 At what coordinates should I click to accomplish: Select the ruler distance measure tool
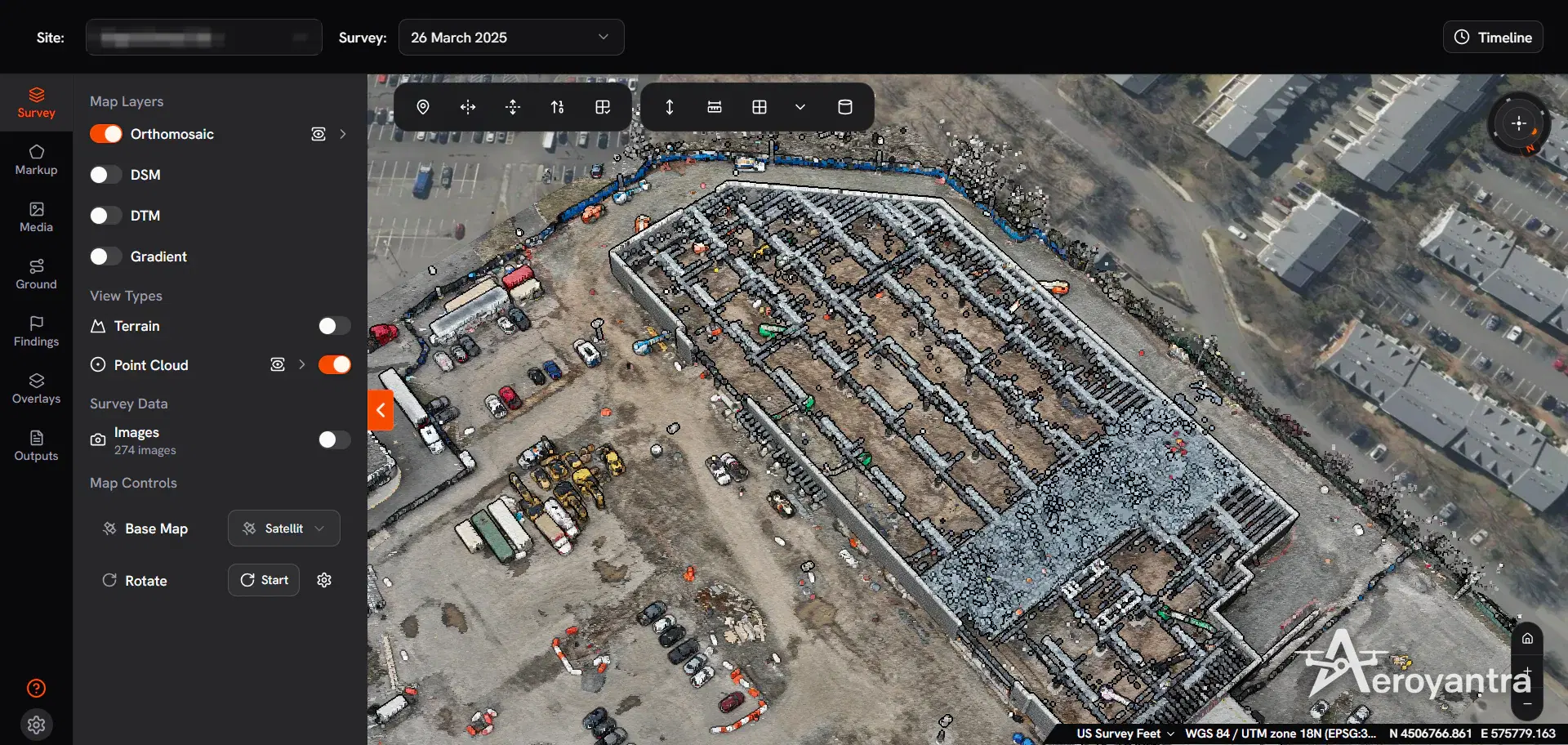pyautogui.click(x=715, y=107)
